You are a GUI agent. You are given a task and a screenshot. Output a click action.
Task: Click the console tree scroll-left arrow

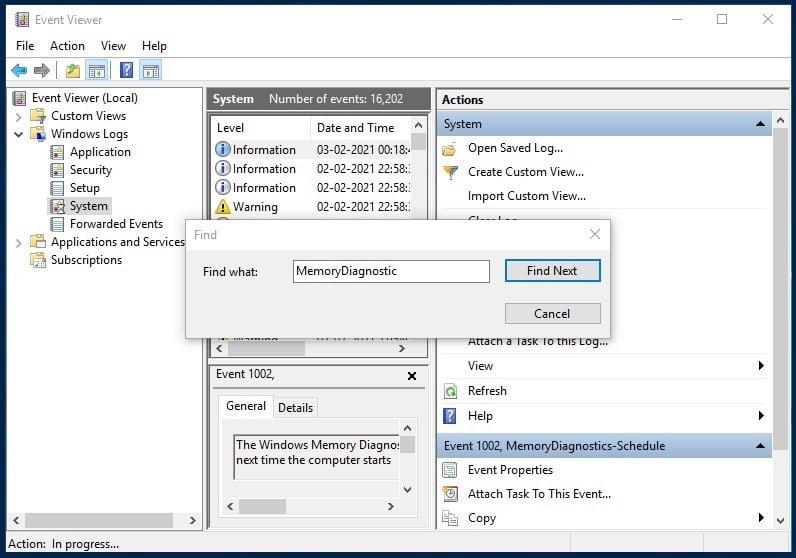tap(16, 520)
